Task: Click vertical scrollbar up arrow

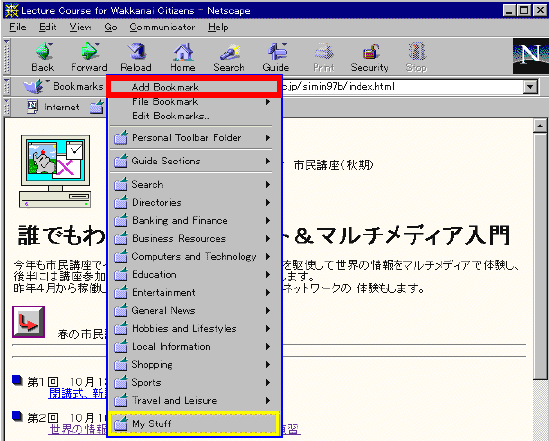Action: (x=540, y=125)
